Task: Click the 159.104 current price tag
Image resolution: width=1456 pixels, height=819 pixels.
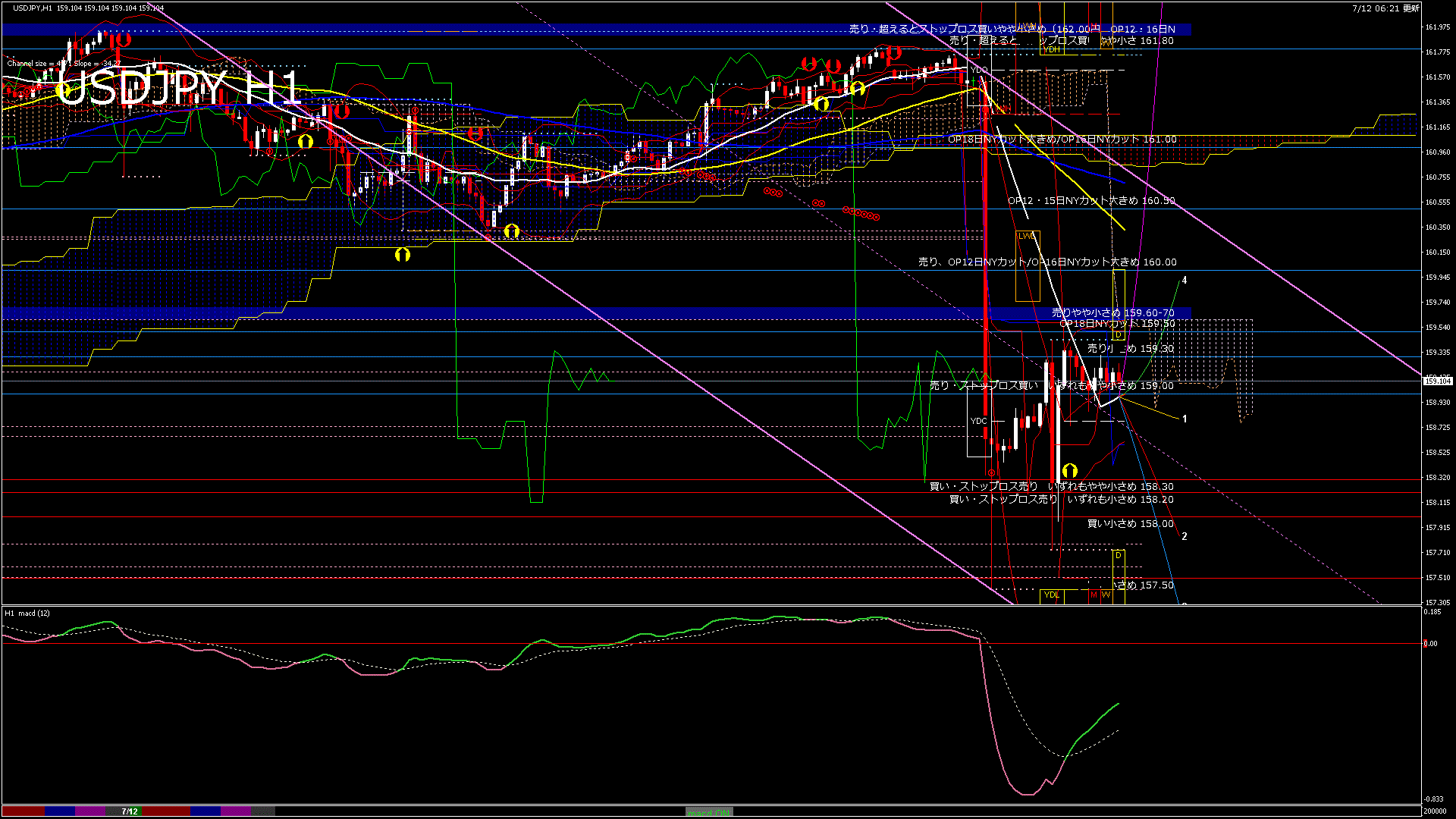Action: 1438,381
